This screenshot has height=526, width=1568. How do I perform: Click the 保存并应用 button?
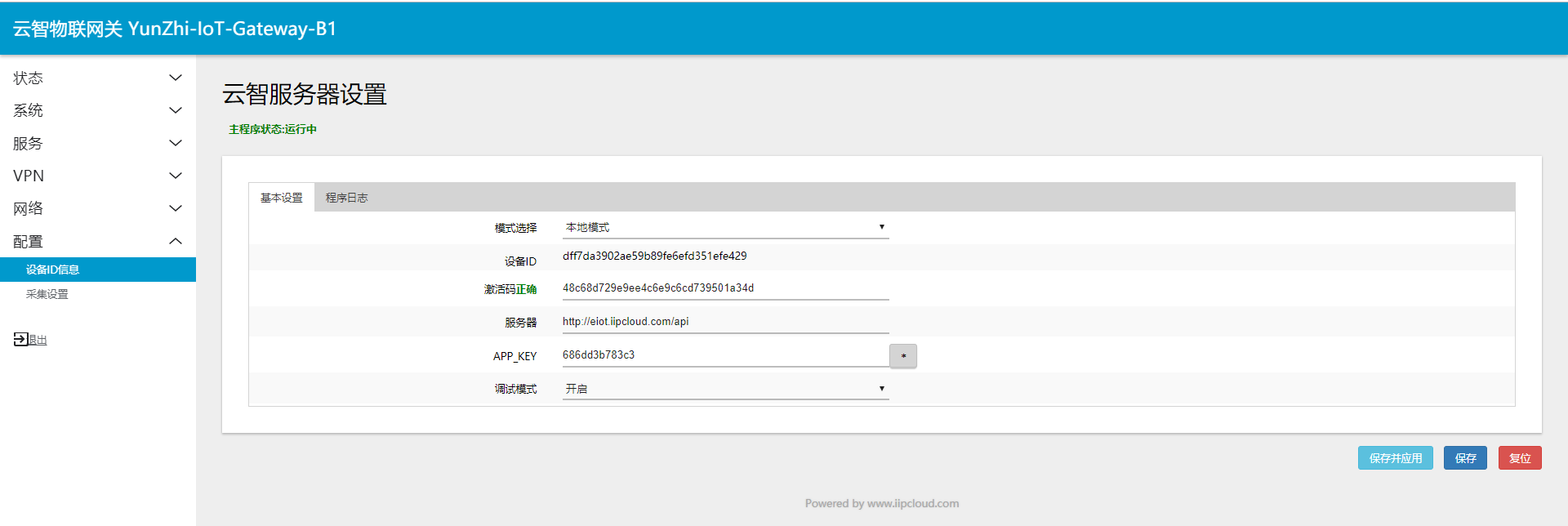pos(1396,458)
